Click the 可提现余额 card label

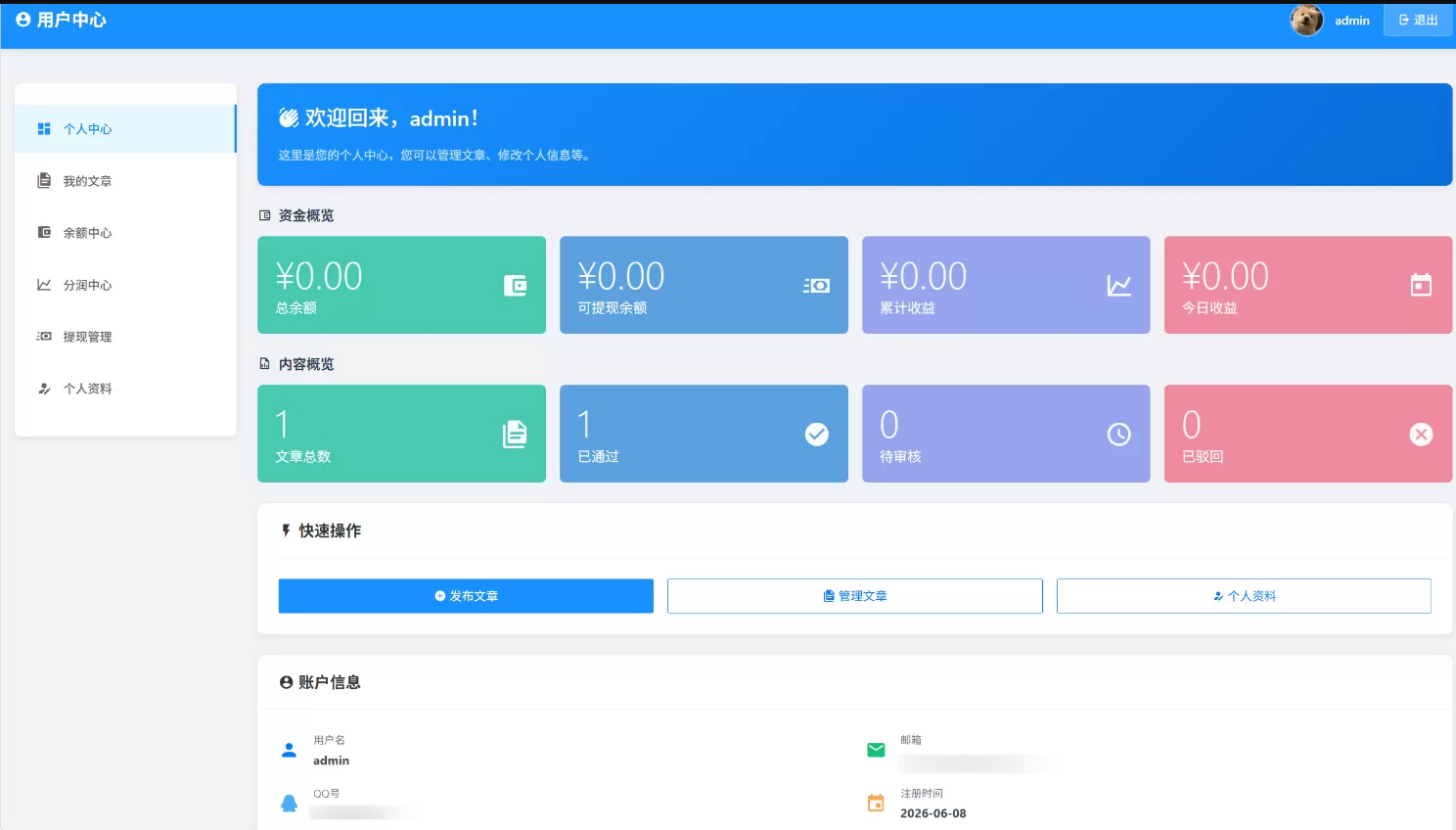click(x=613, y=308)
